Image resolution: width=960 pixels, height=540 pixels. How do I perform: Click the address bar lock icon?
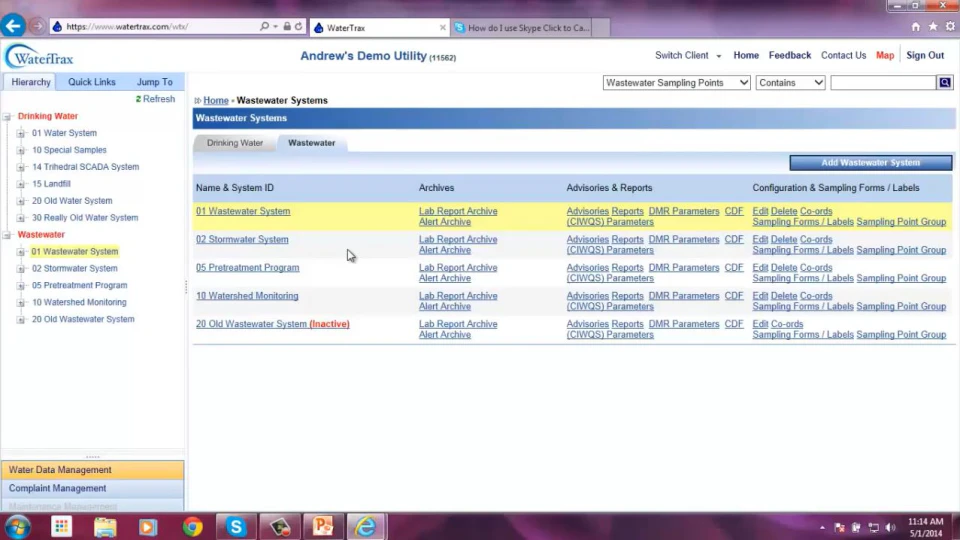coord(287,26)
